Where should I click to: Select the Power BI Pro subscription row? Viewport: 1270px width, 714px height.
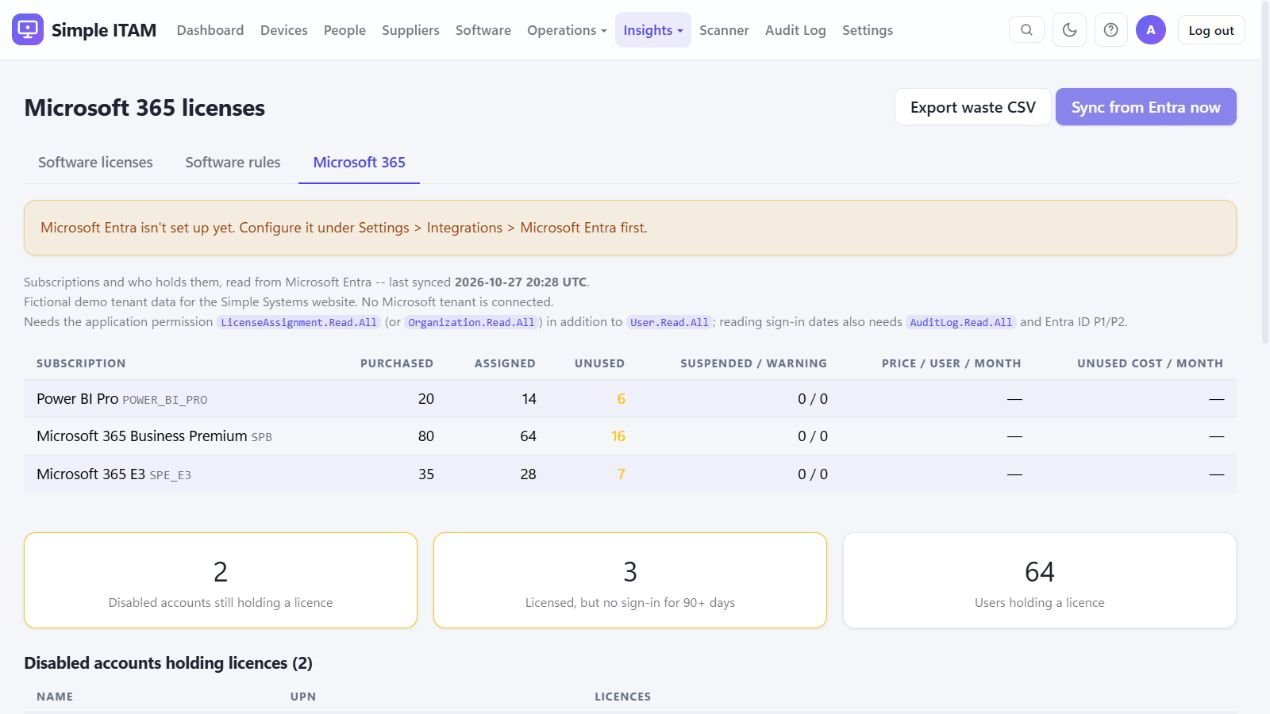[x=630, y=399]
